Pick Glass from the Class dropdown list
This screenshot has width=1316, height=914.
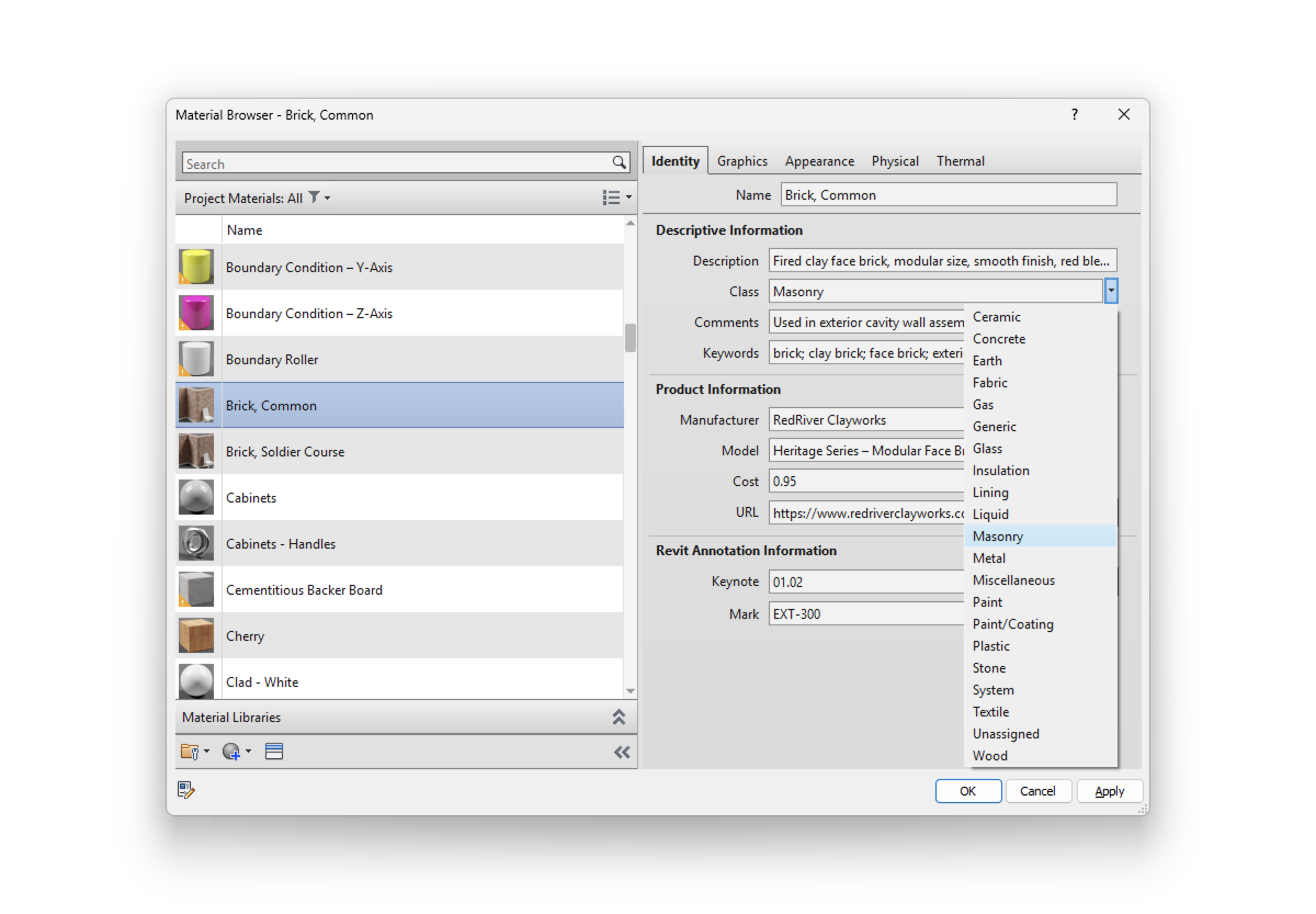1040,448
